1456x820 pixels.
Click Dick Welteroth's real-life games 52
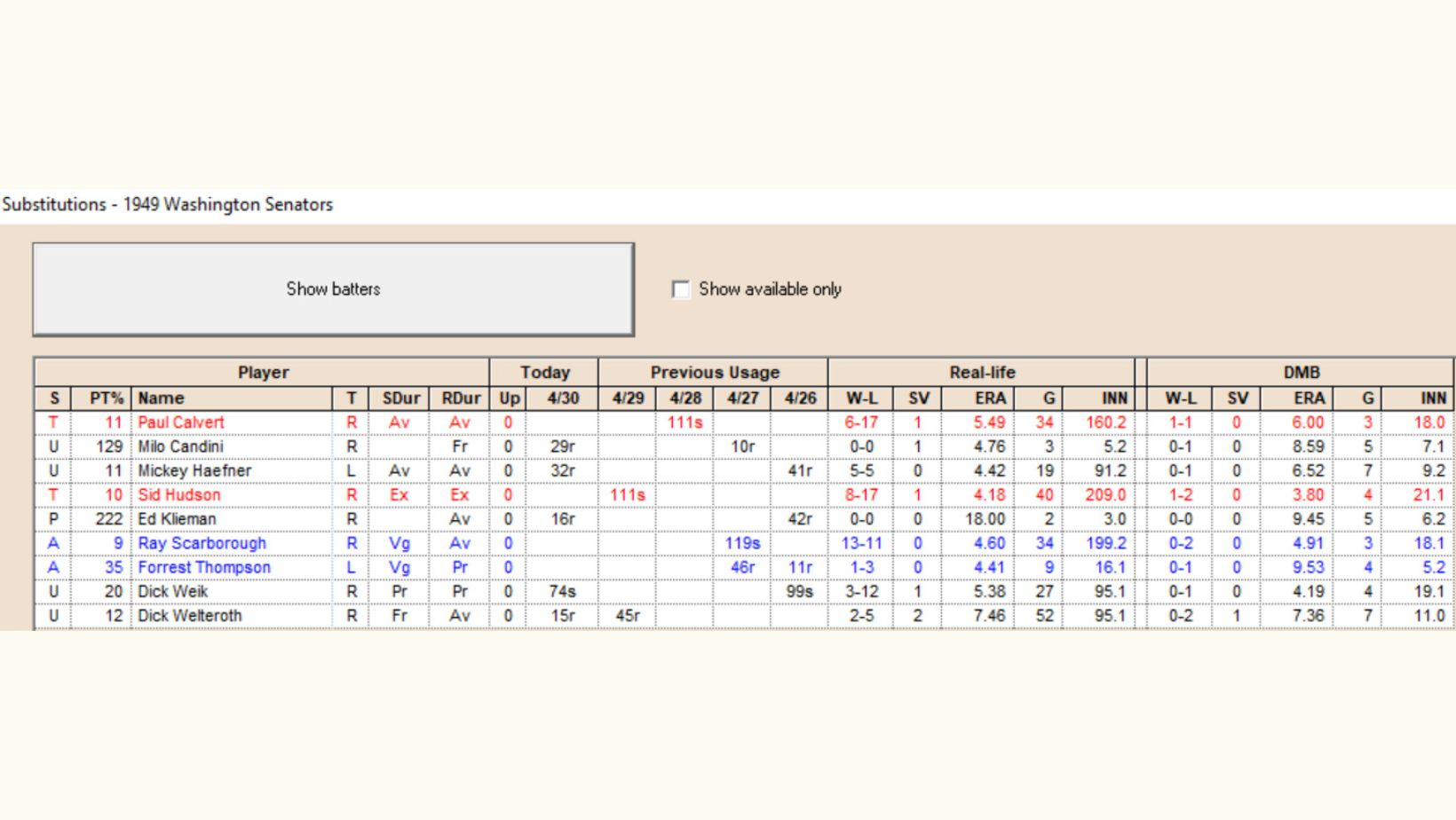click(1045, 615)
